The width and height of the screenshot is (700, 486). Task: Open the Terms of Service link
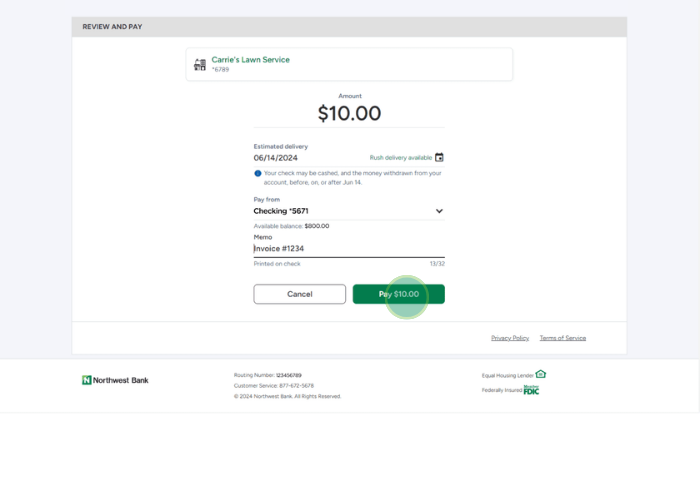pos(563,338)
